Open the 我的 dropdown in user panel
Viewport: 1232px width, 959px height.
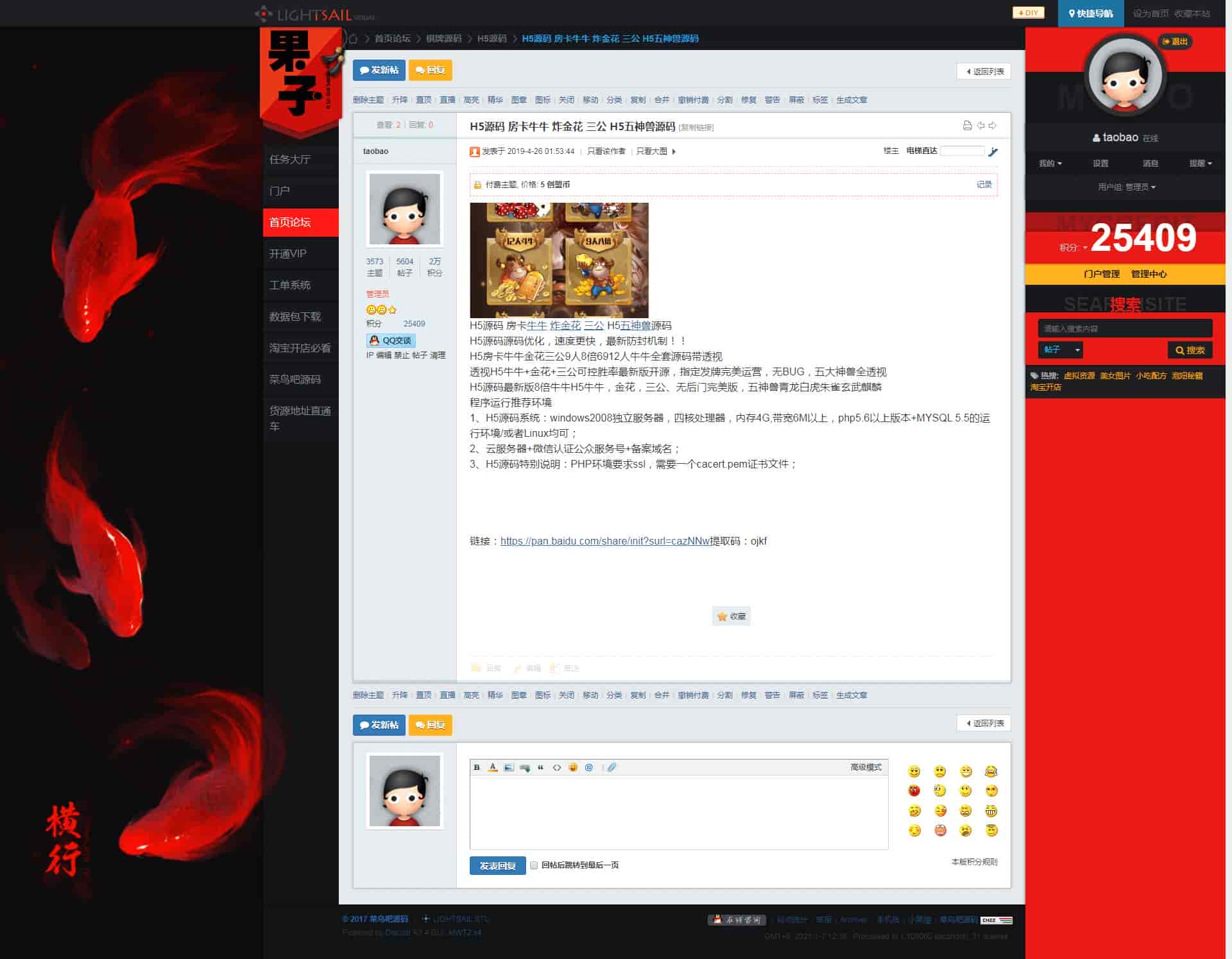click(1050, 164)
